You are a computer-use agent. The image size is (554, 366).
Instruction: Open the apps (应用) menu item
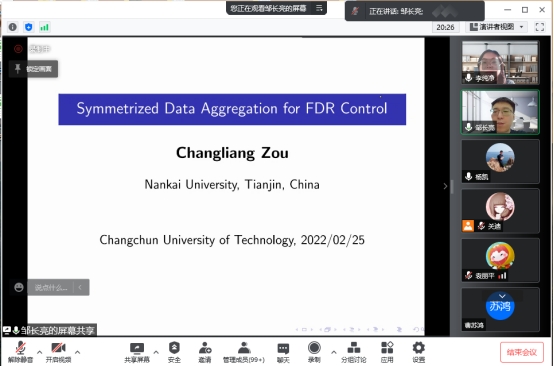coord(387,352)
